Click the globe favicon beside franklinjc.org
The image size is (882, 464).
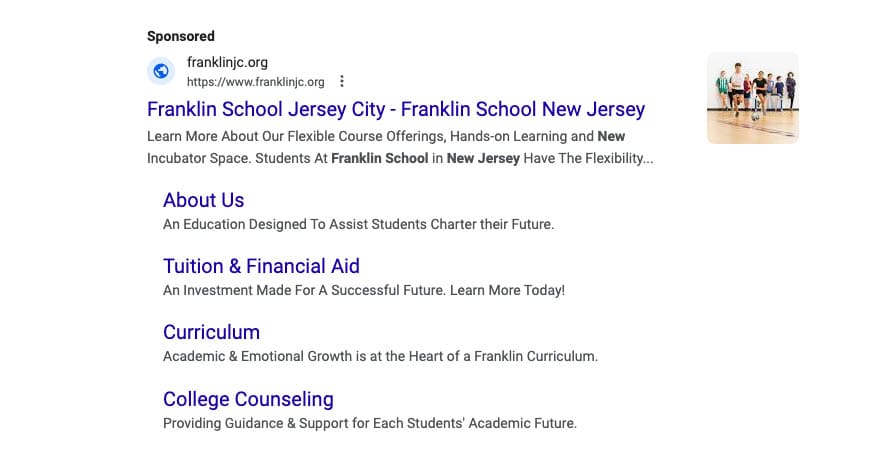click(161, 71)
